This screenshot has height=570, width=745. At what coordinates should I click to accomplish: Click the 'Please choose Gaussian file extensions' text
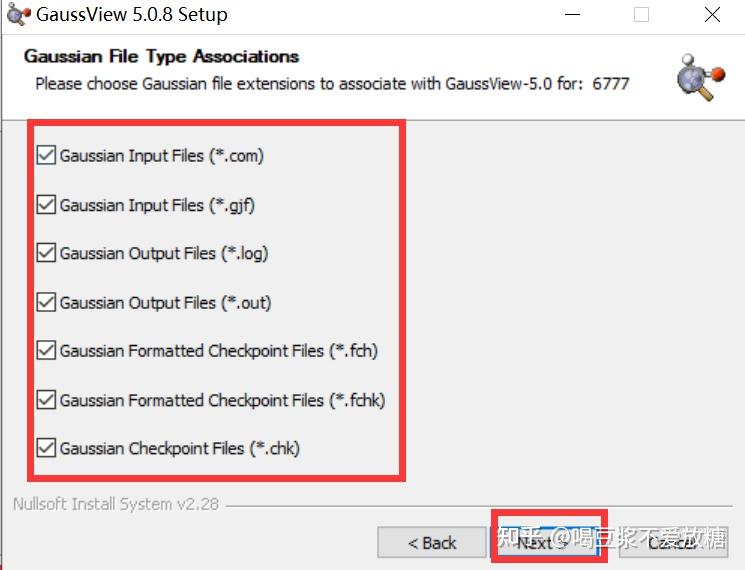tap(332, 83)
